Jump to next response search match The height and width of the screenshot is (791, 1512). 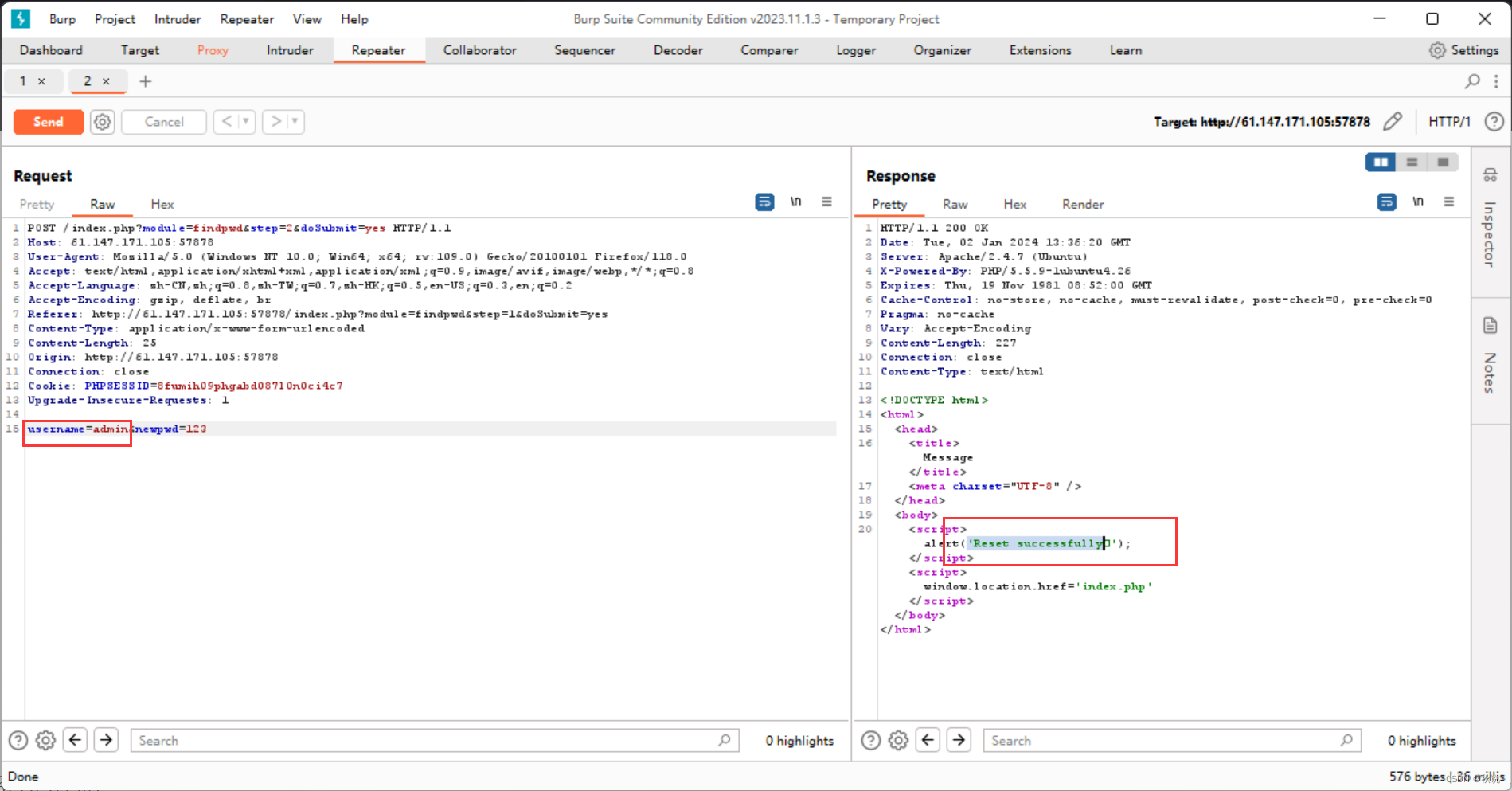(x=959, y=740)
